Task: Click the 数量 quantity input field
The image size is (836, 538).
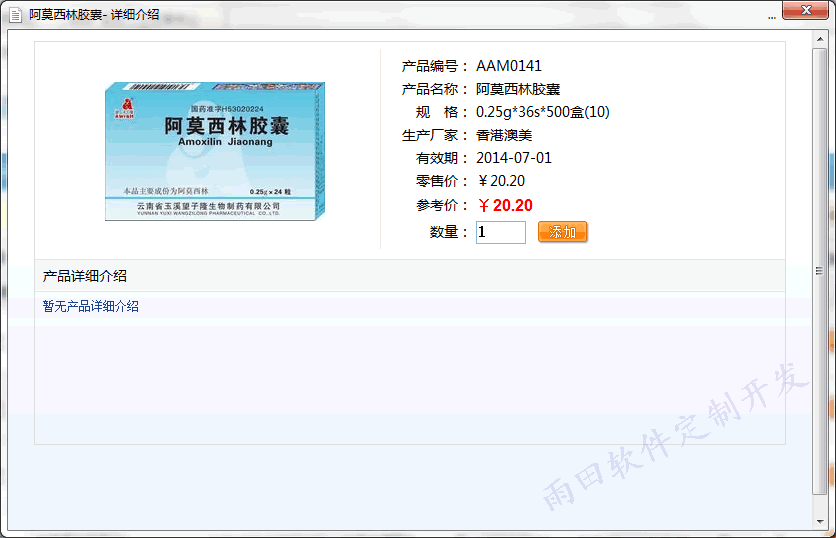Action: pyautogui.click(x=501, y=232)
